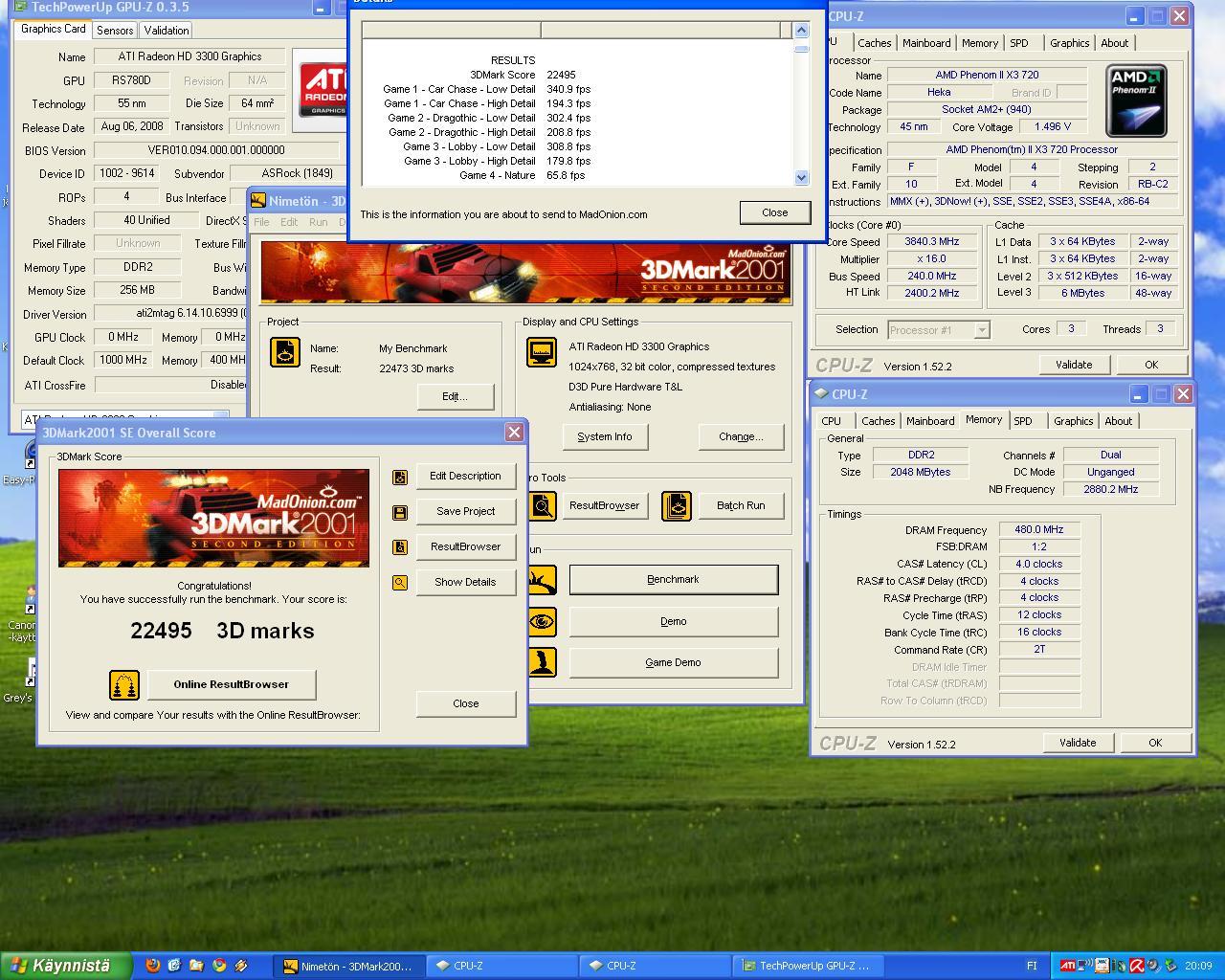Click the eye icon beside Demo
Image resolution: width=1225 pixels, height=980 pixels.
pos(543,621)
